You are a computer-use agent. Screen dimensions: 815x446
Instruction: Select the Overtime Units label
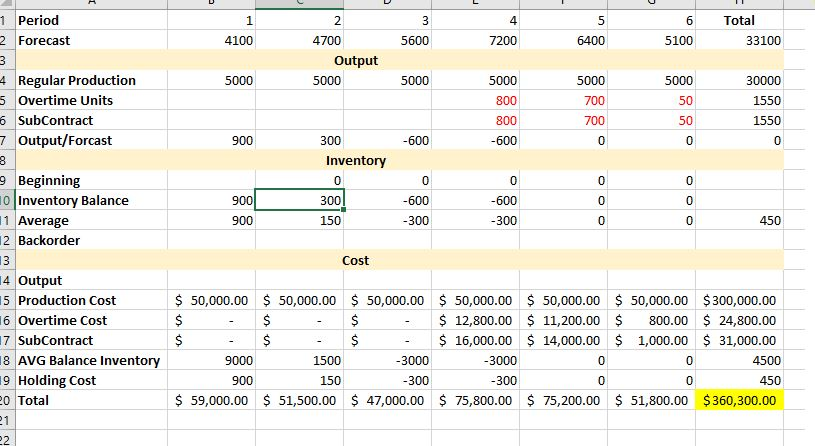point(91,100)
